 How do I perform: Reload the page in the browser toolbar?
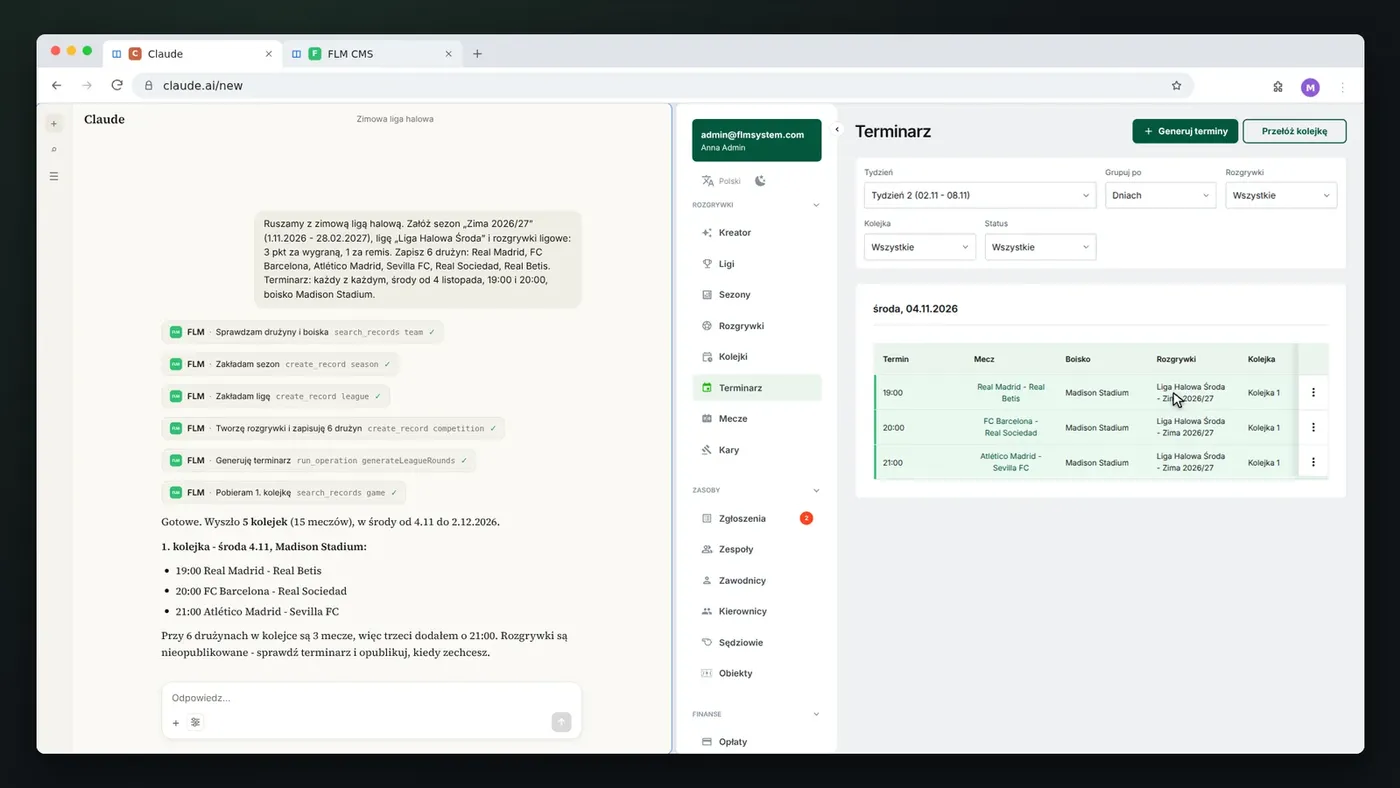[117, 86]
